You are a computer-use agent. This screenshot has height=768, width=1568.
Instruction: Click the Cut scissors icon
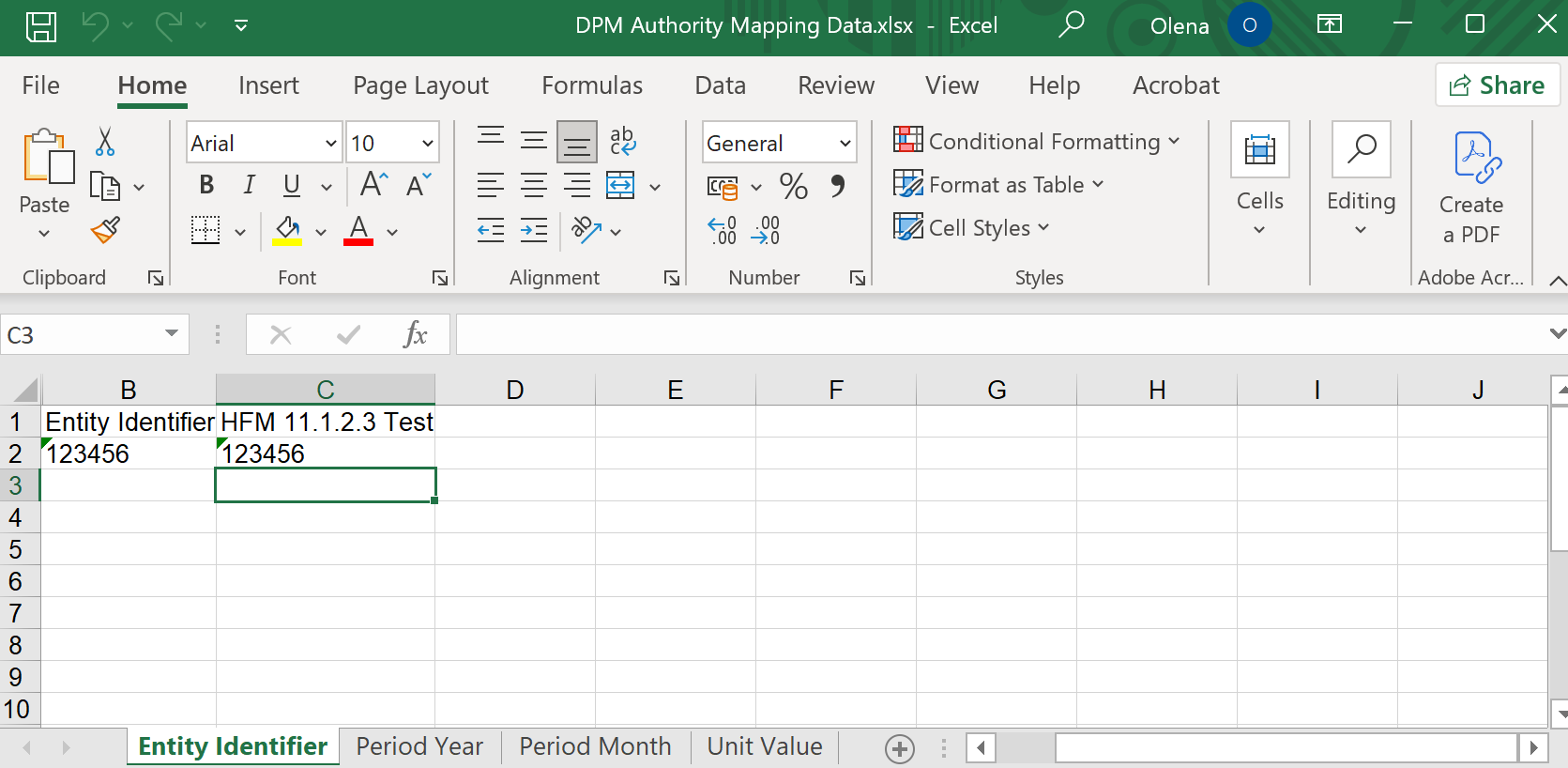tap(105, 143)
